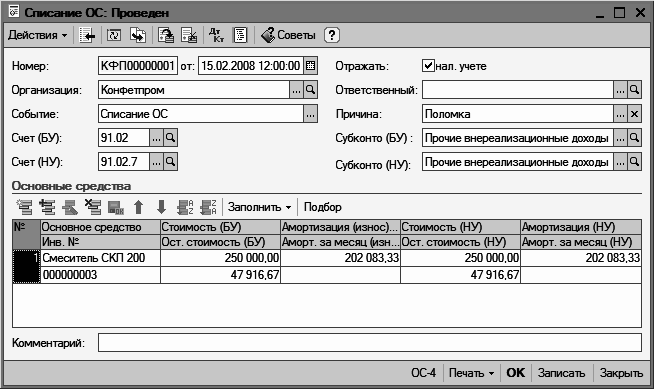
Task: Click the Комментарий input field
Action: [x=370, y=343]
